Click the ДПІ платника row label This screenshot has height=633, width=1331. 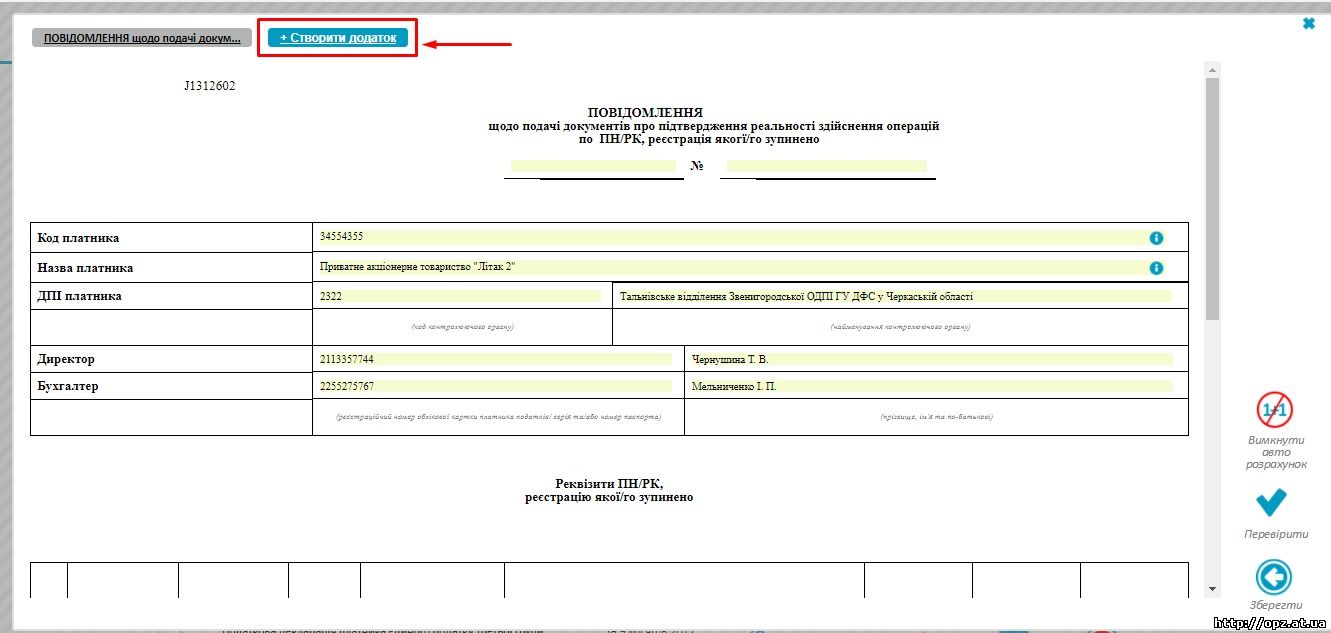[79, 296]
